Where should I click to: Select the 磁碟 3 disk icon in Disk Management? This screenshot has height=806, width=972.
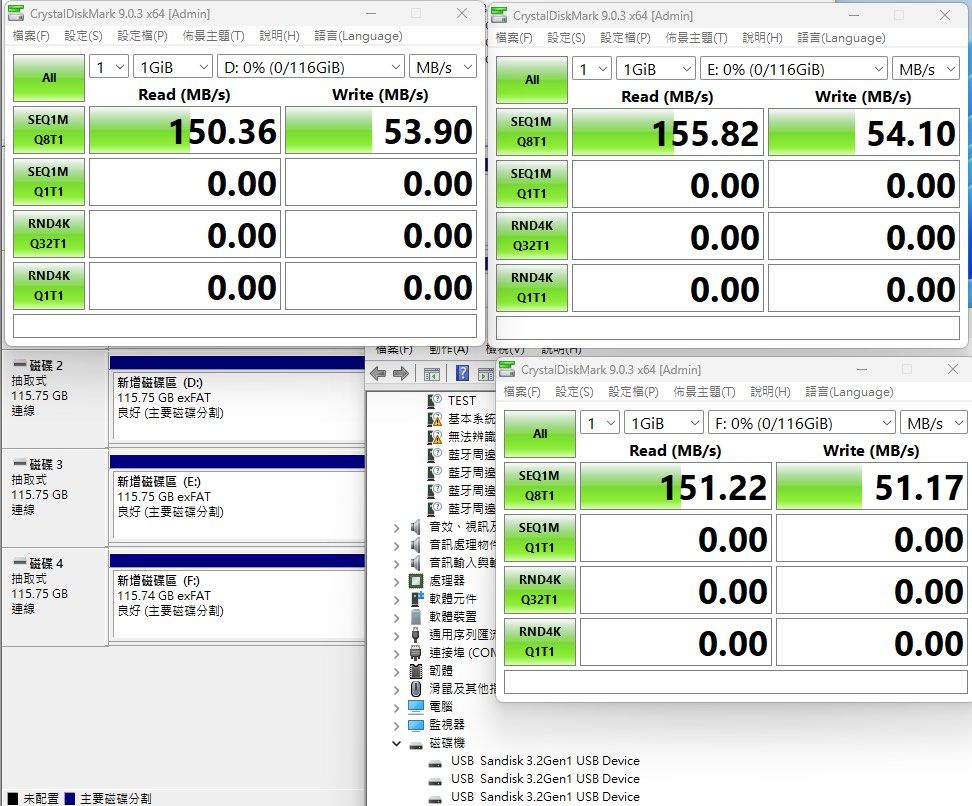(20, 464)
